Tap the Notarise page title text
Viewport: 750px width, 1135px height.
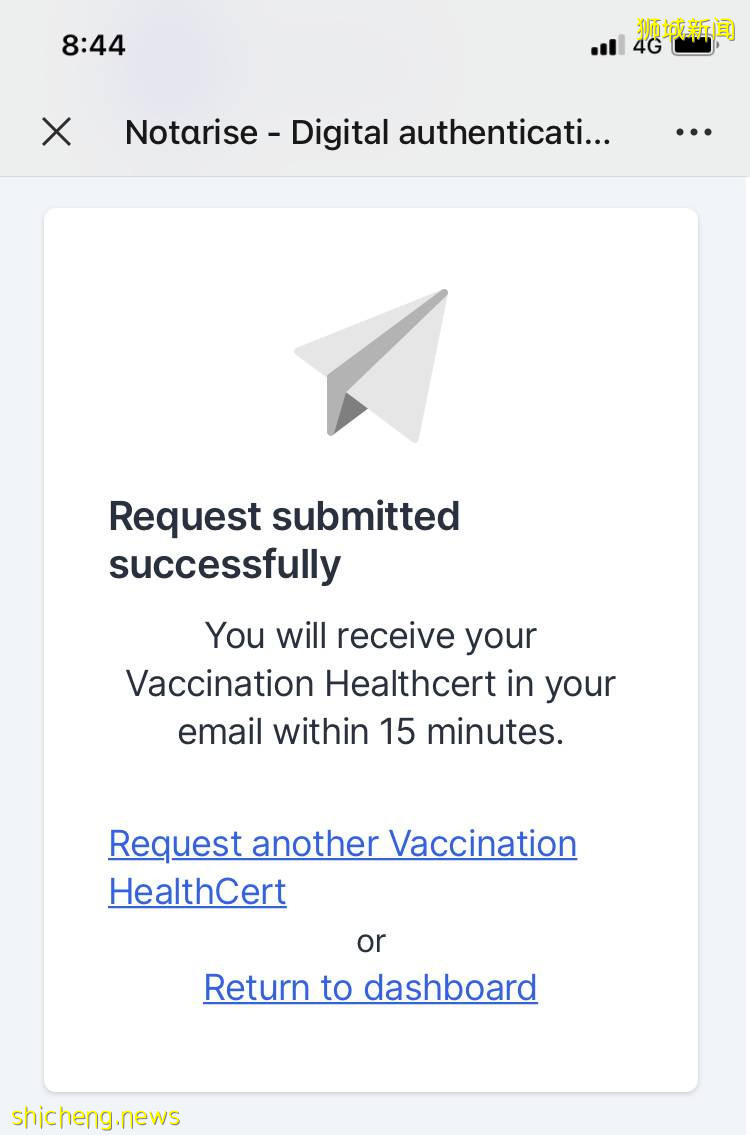tap(367, 132)
